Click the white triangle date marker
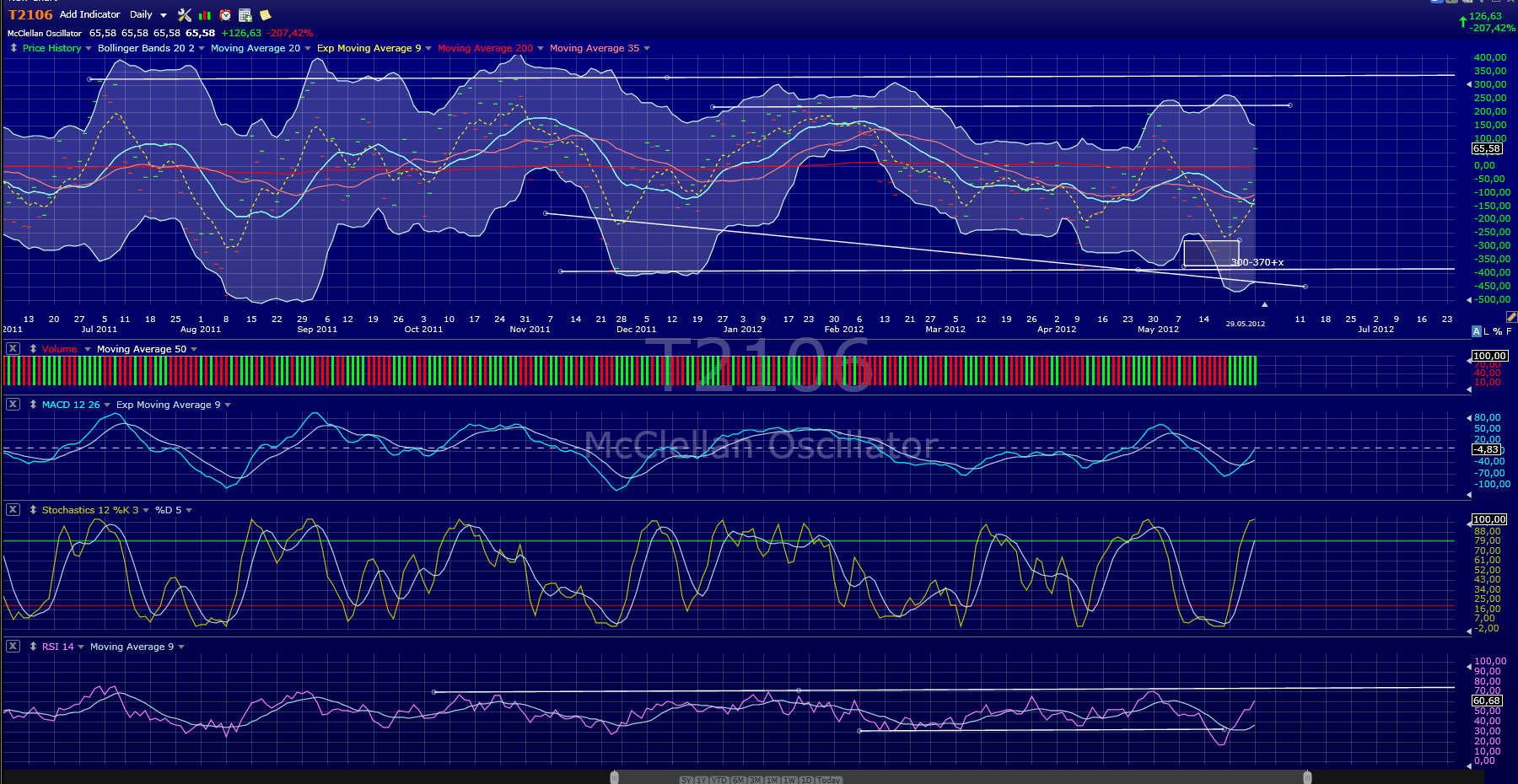The height and width of the screenshot is (784, 1518). click(x=1264, y=304)
